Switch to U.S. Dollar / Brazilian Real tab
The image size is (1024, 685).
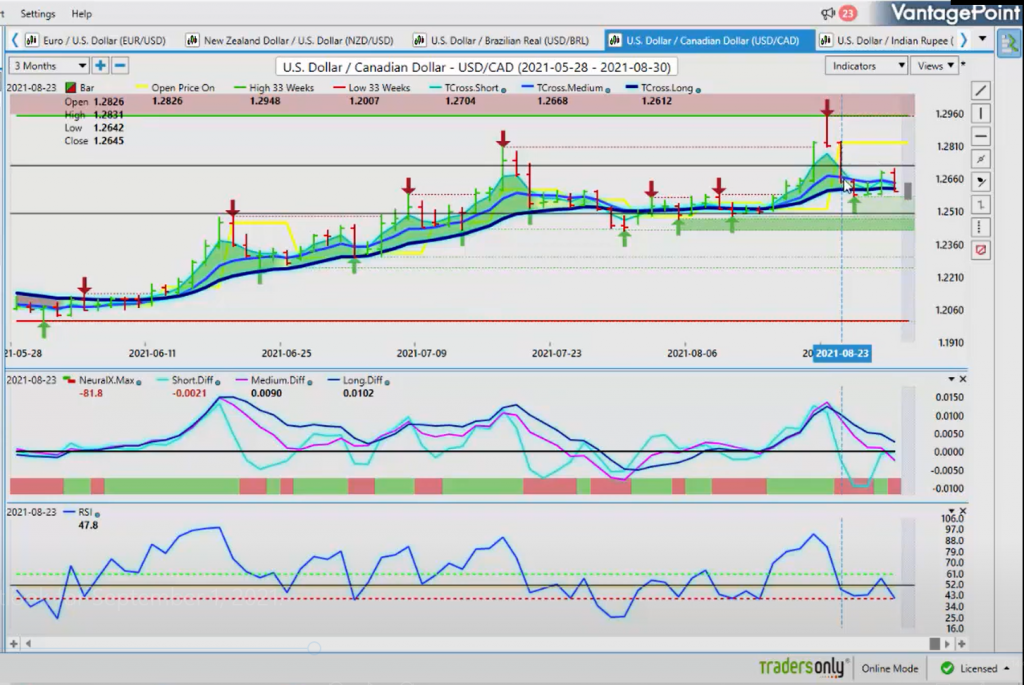[502, 40]
